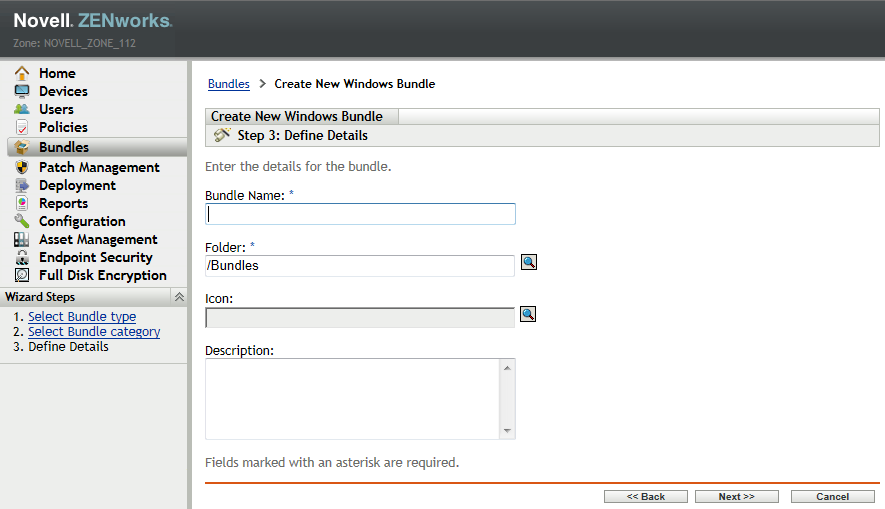885x509 pixels.
Task: Click the Asset Management icon
Action: click(x=21, y=239)
